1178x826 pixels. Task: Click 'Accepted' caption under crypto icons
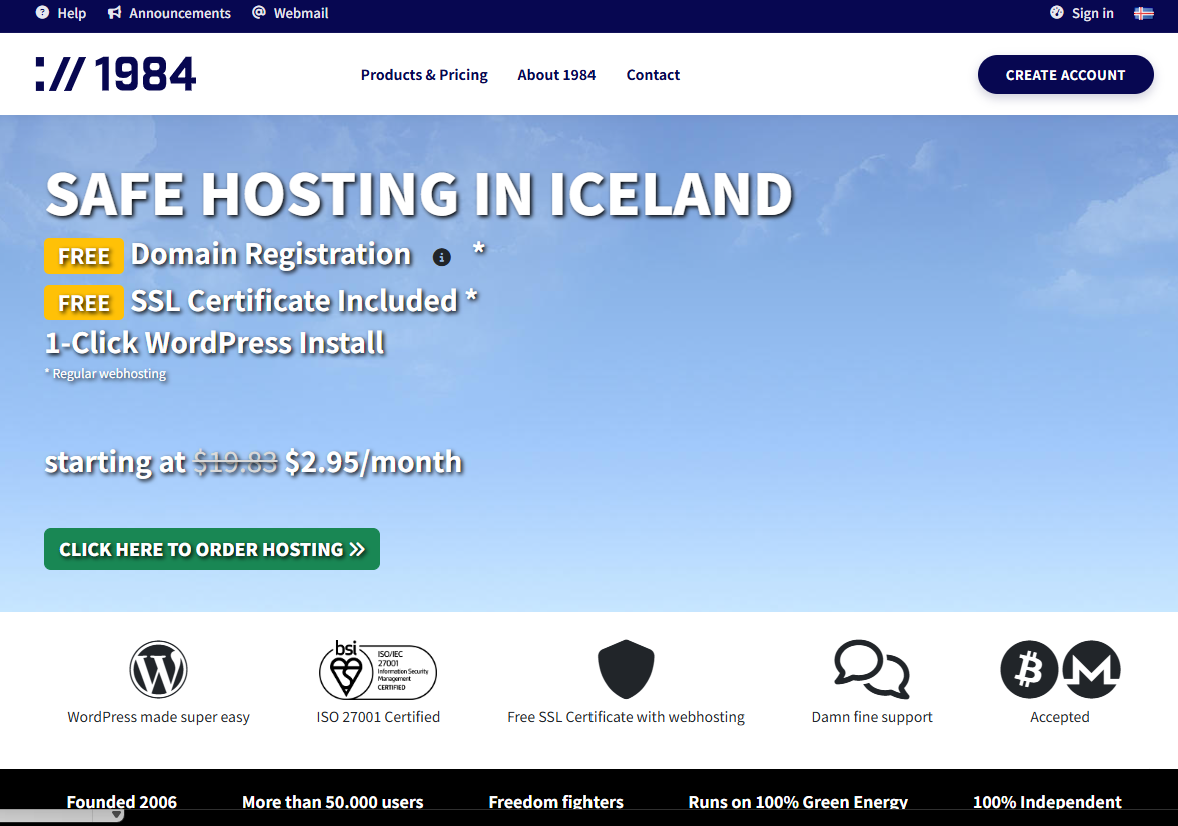1059,717
